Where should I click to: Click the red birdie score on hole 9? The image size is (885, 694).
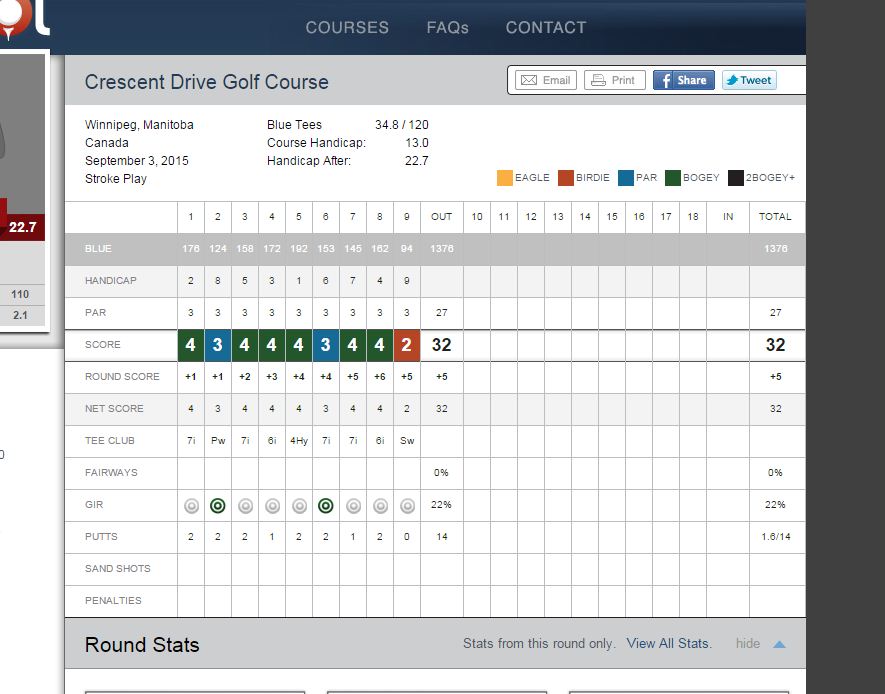[x=406, y=345]
